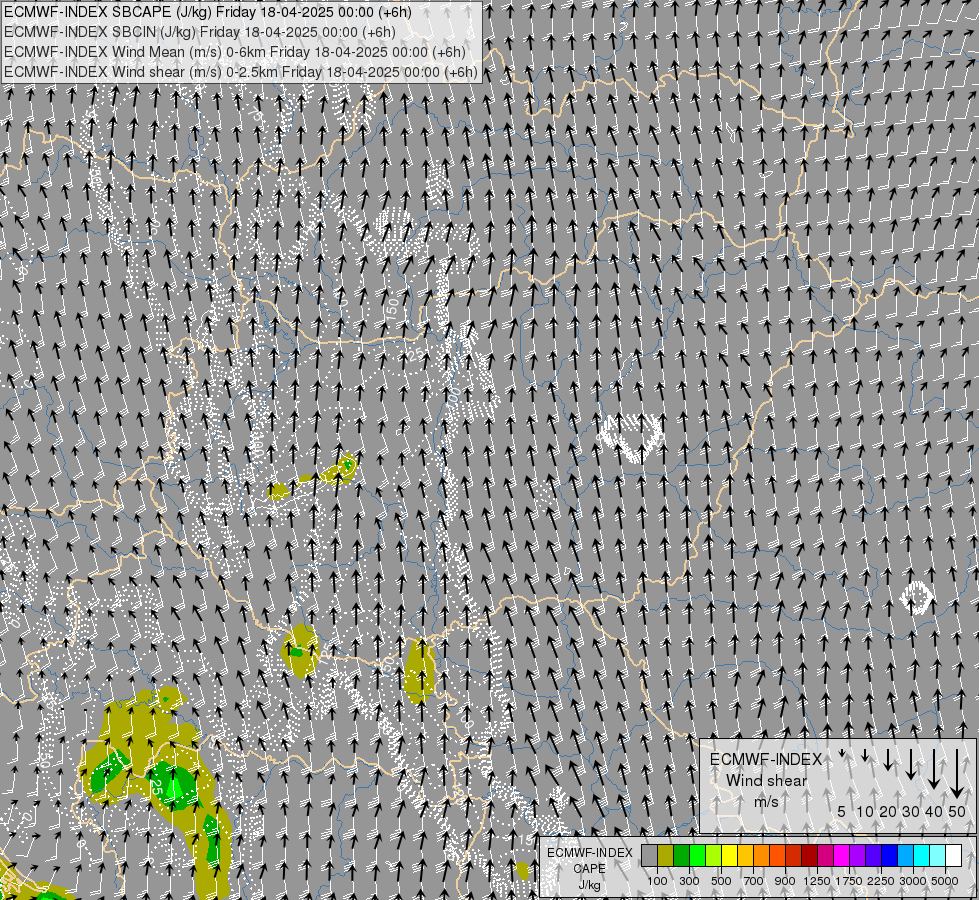The width and height of the screenshot is (979, 900).
Task: Click the '5000' CAPE scale value
Action: [x=945, y=881]
